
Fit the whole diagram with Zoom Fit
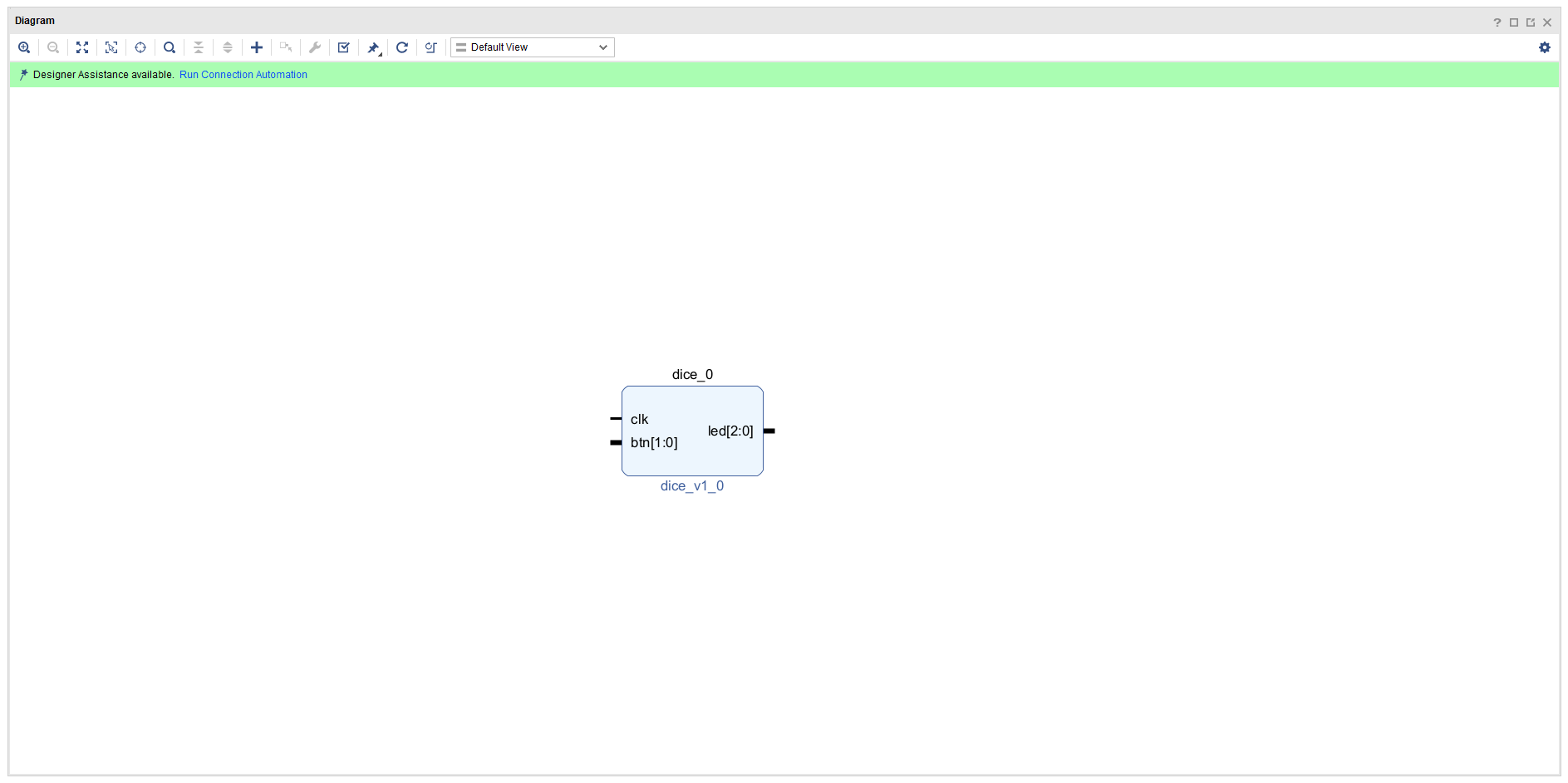coord(82,47)
